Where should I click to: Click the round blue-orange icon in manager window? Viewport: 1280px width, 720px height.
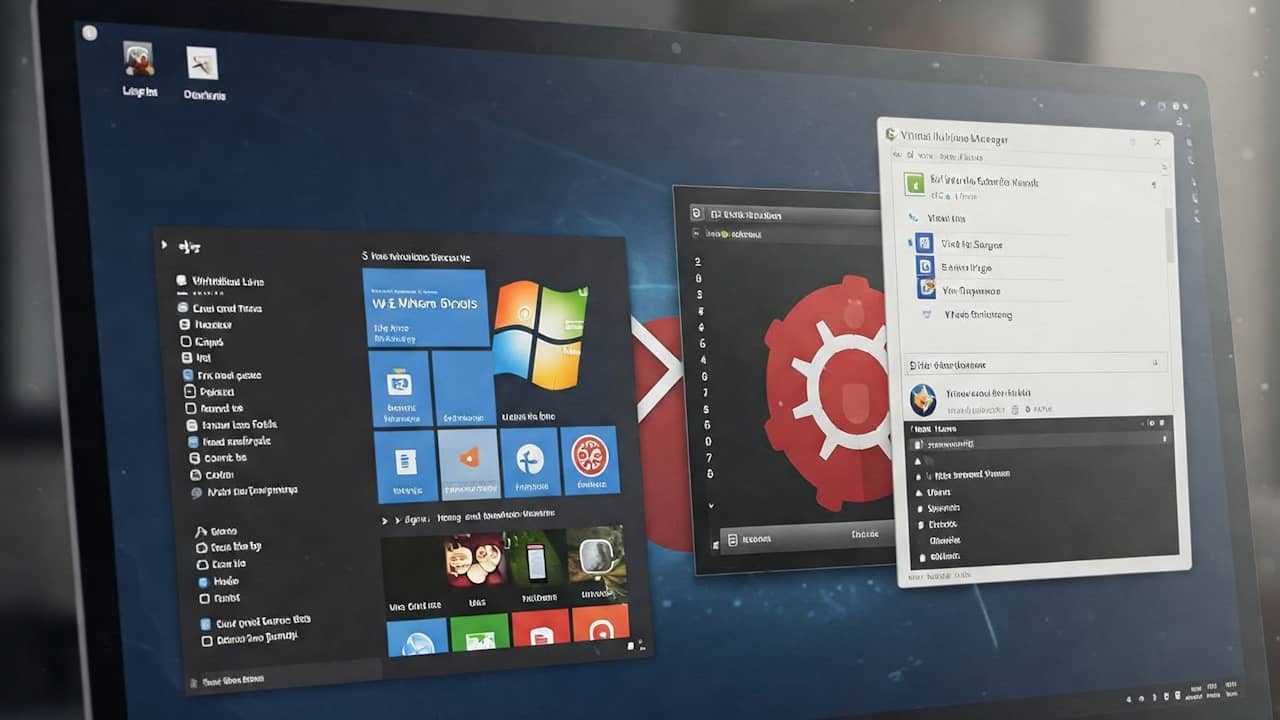[x=922, y=399]
